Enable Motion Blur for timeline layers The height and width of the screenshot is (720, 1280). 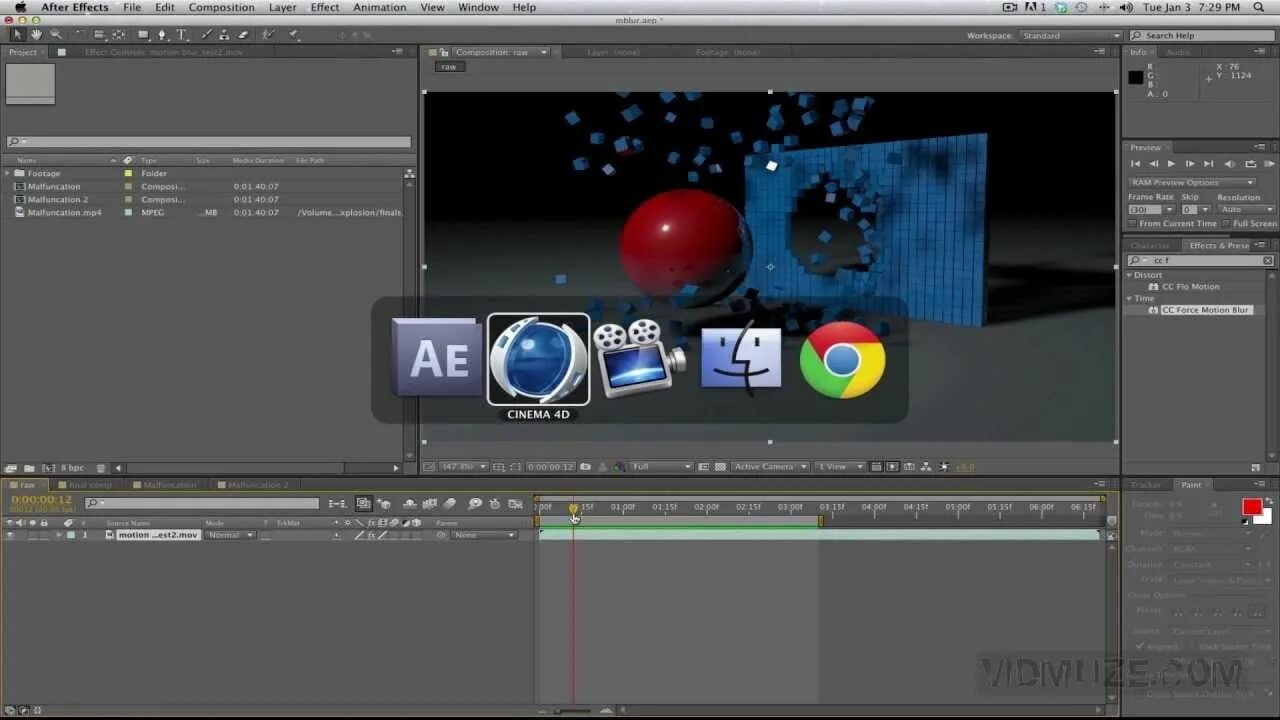pyautogui.click(x=449, y=504)
